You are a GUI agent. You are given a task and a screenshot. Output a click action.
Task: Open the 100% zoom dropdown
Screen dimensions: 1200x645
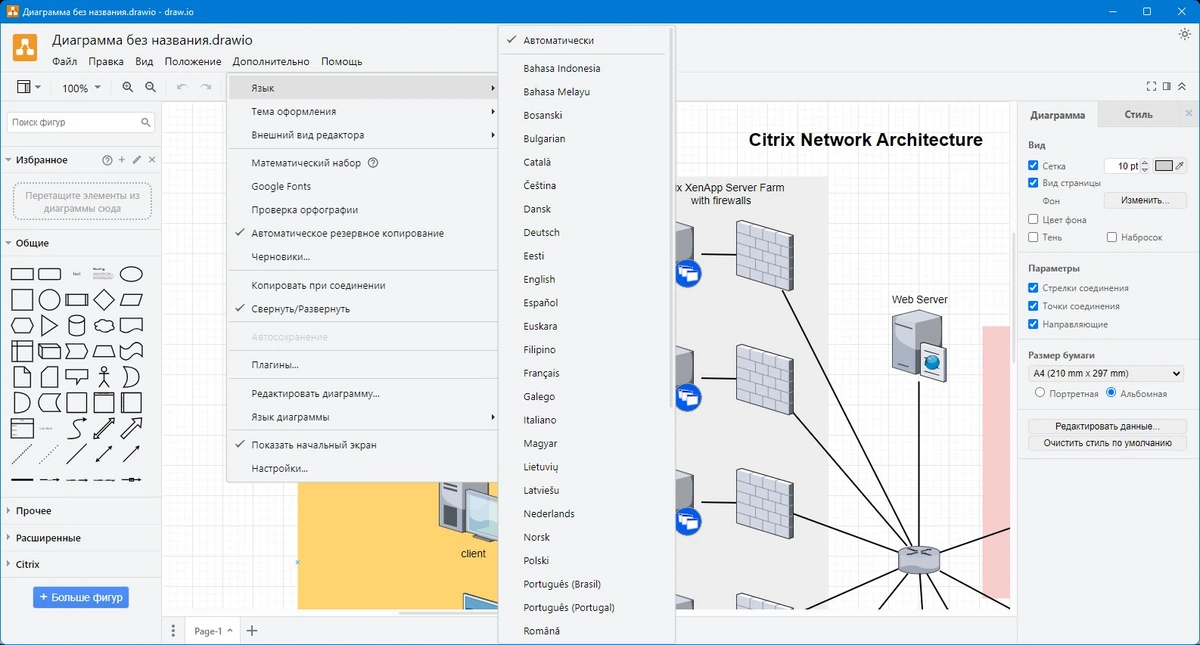81,88
